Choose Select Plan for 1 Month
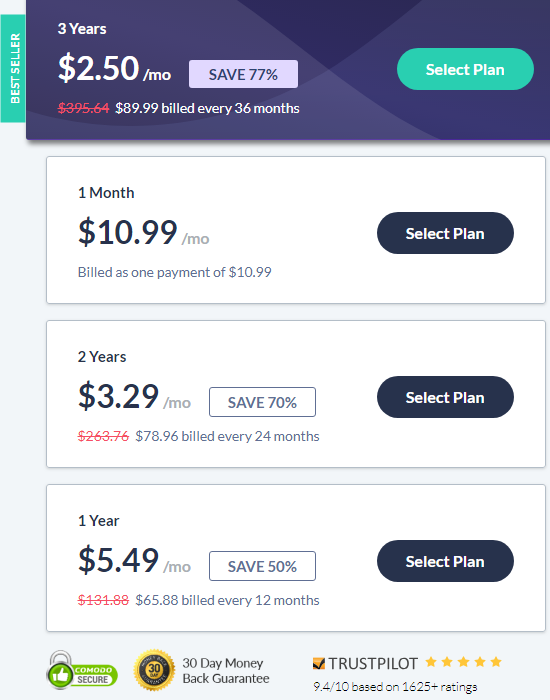The width and height of the screenshot is (550, 700). (445, 233)
